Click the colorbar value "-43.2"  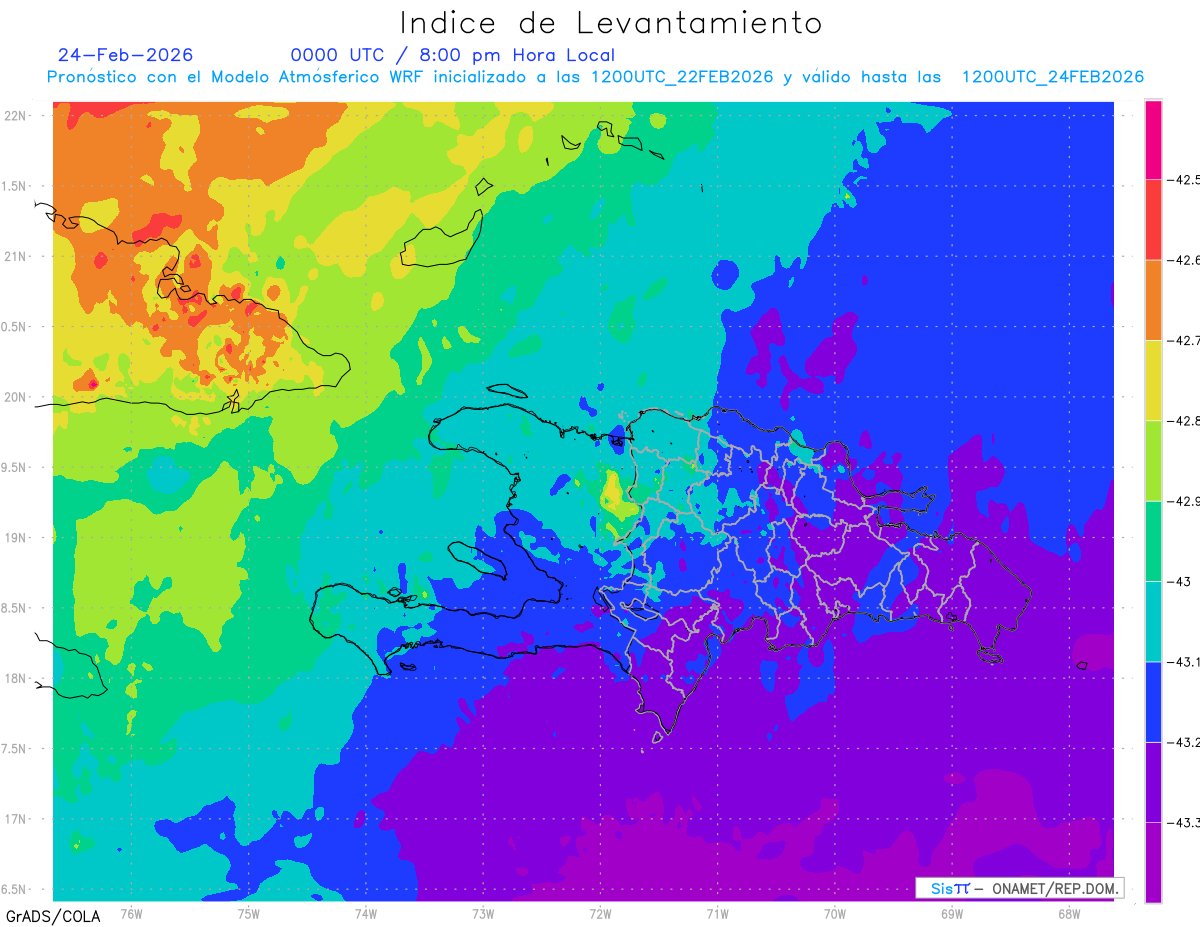point(1184,742)
